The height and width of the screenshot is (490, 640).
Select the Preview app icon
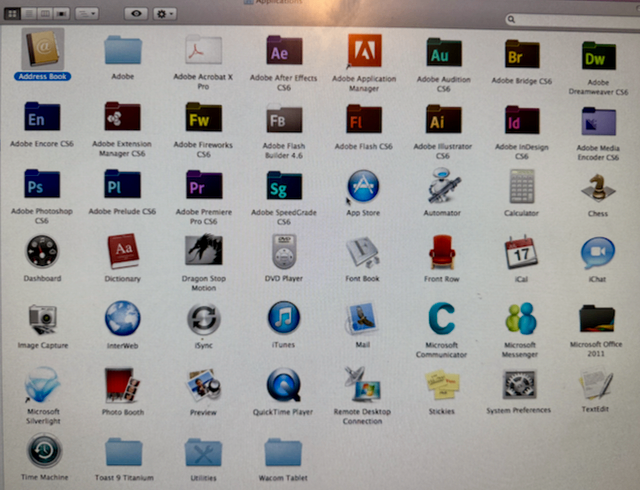(203, 385)
